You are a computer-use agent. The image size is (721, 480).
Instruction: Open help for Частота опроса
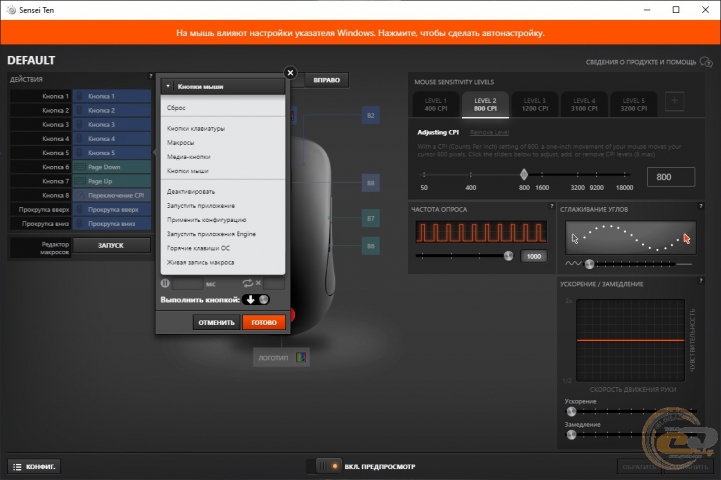coord(551,206)
